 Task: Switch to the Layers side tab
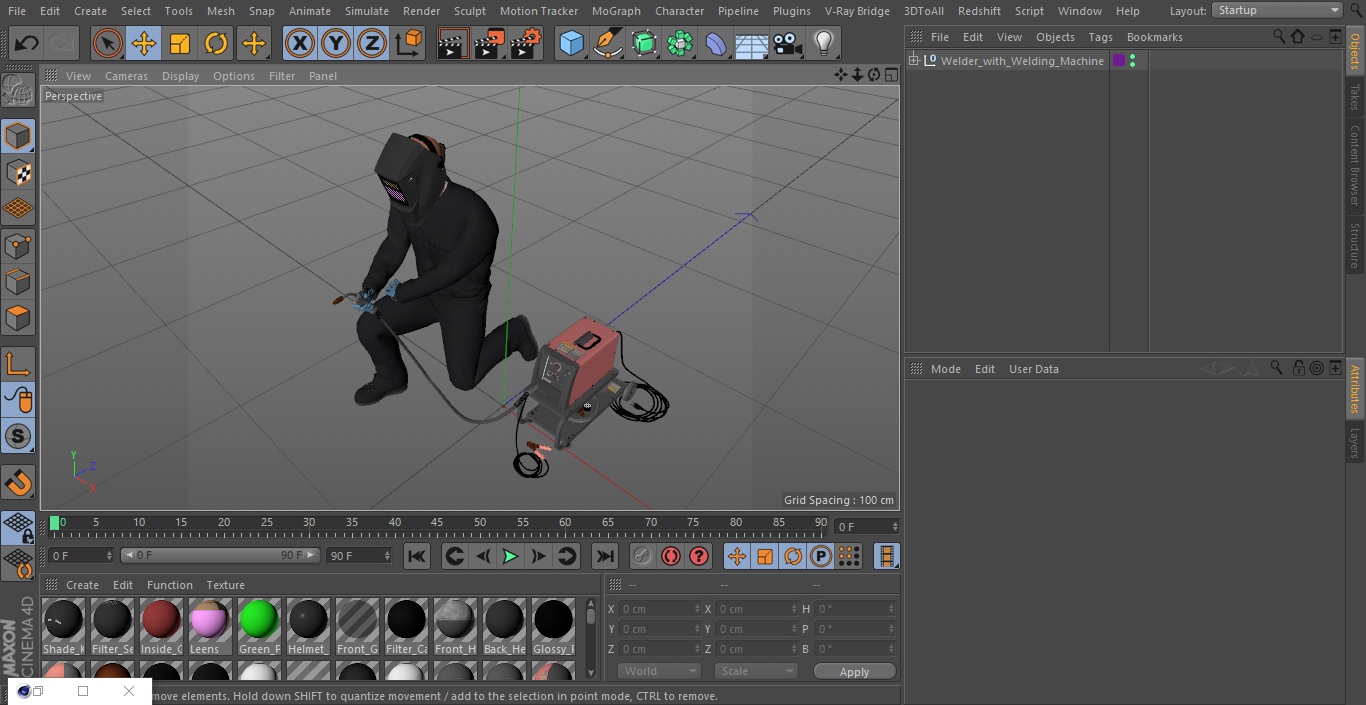tap(1355, 443)
